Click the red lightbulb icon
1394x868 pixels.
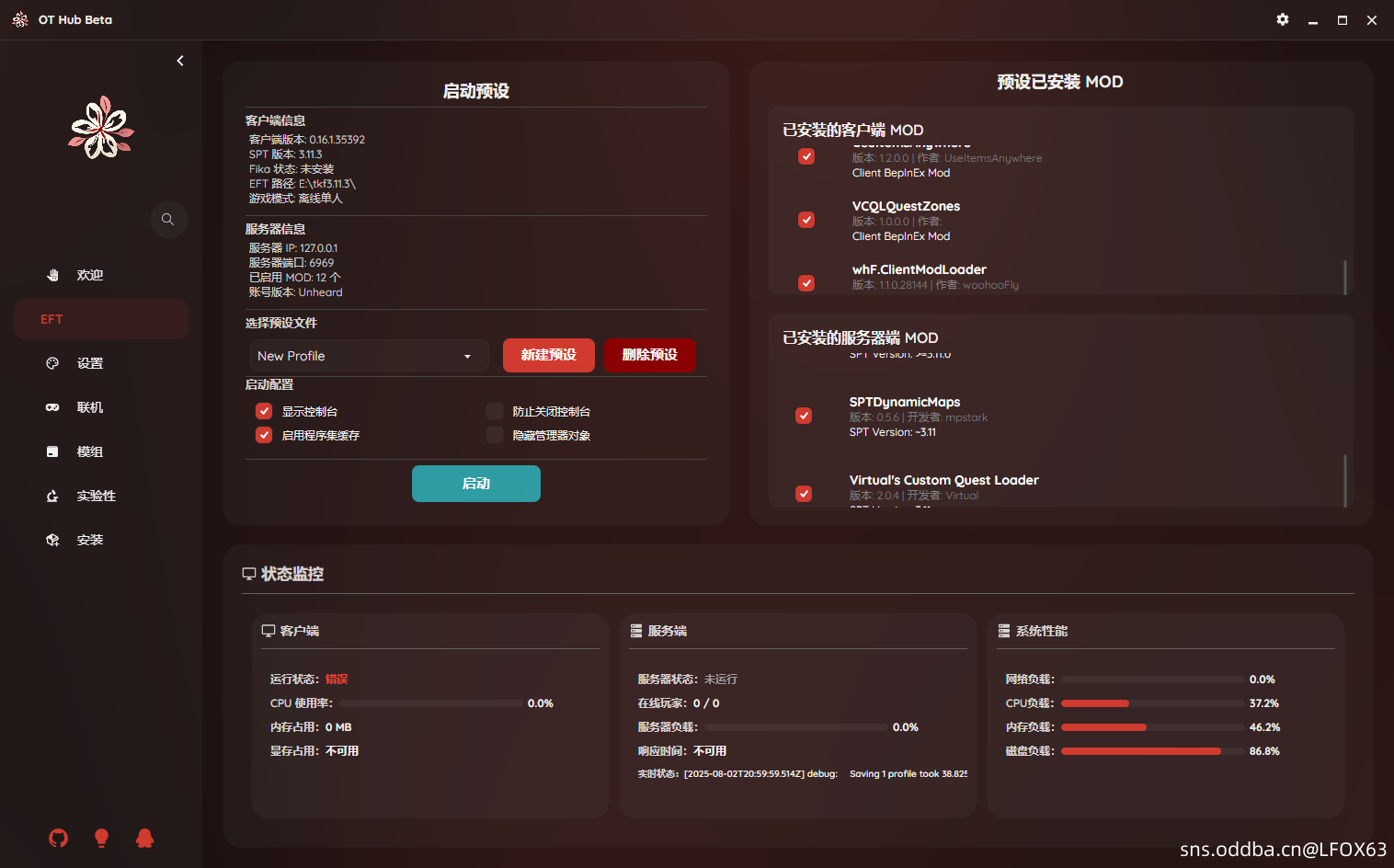click(x=101, y=838)
